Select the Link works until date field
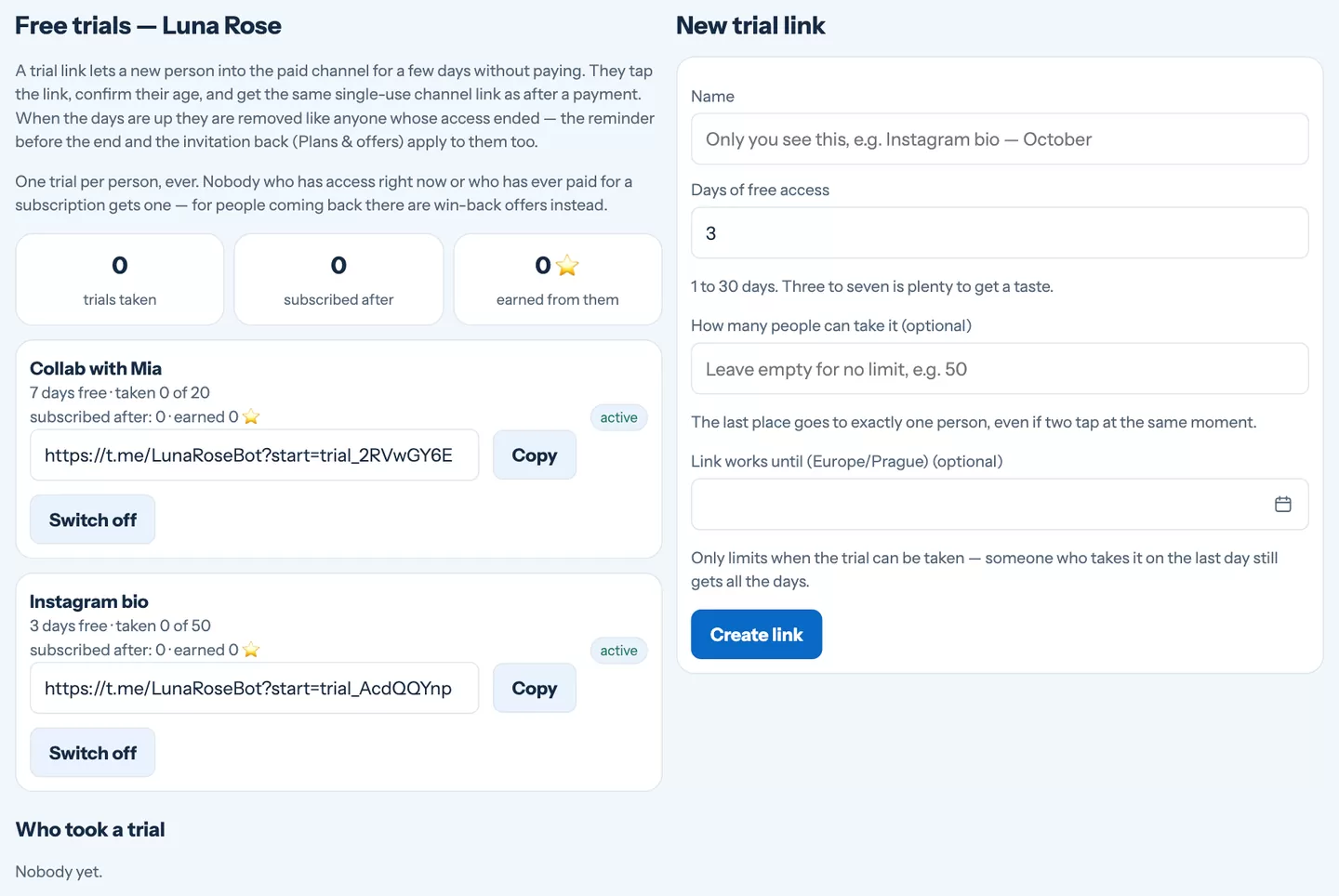The width and height of the screenshot is (1339, 896). pos(1000,504)
